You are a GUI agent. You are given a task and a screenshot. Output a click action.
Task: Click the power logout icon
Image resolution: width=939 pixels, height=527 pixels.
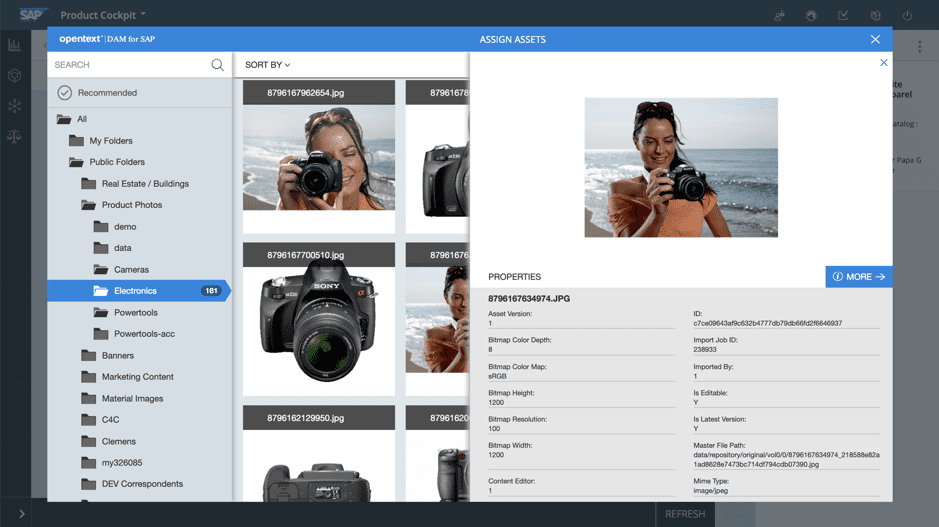pyautogui.click(x=907, y=16)
